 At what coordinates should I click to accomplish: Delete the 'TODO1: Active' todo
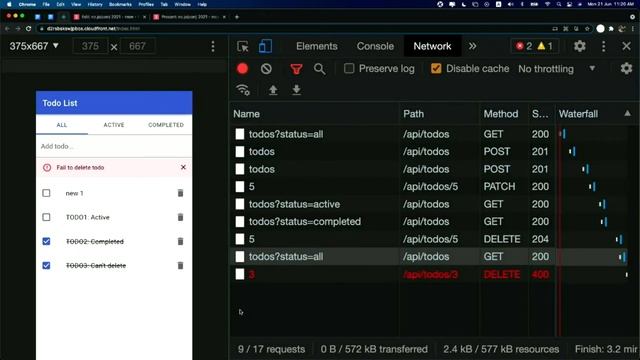click(180, 217)
